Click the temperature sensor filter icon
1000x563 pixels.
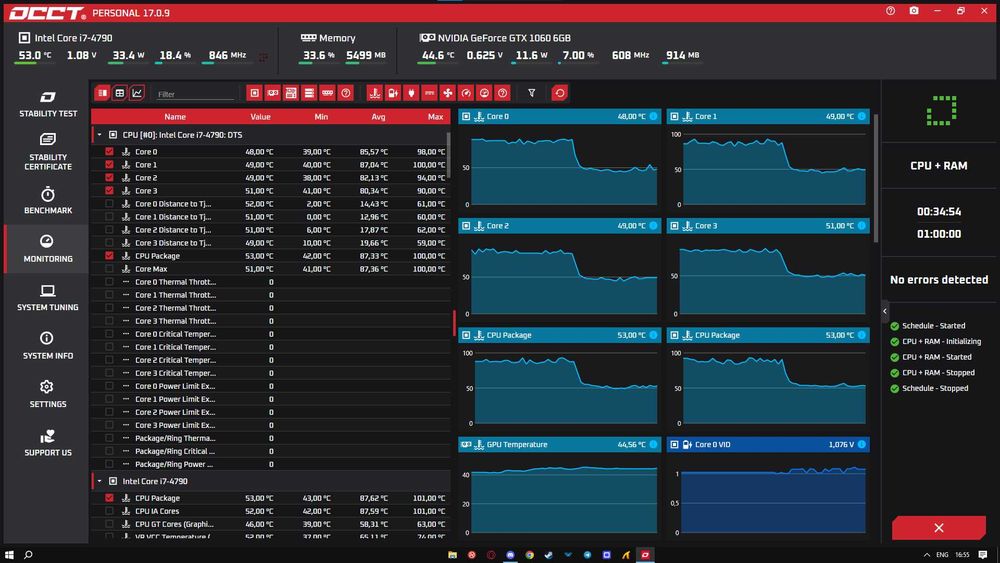[374, 93]
